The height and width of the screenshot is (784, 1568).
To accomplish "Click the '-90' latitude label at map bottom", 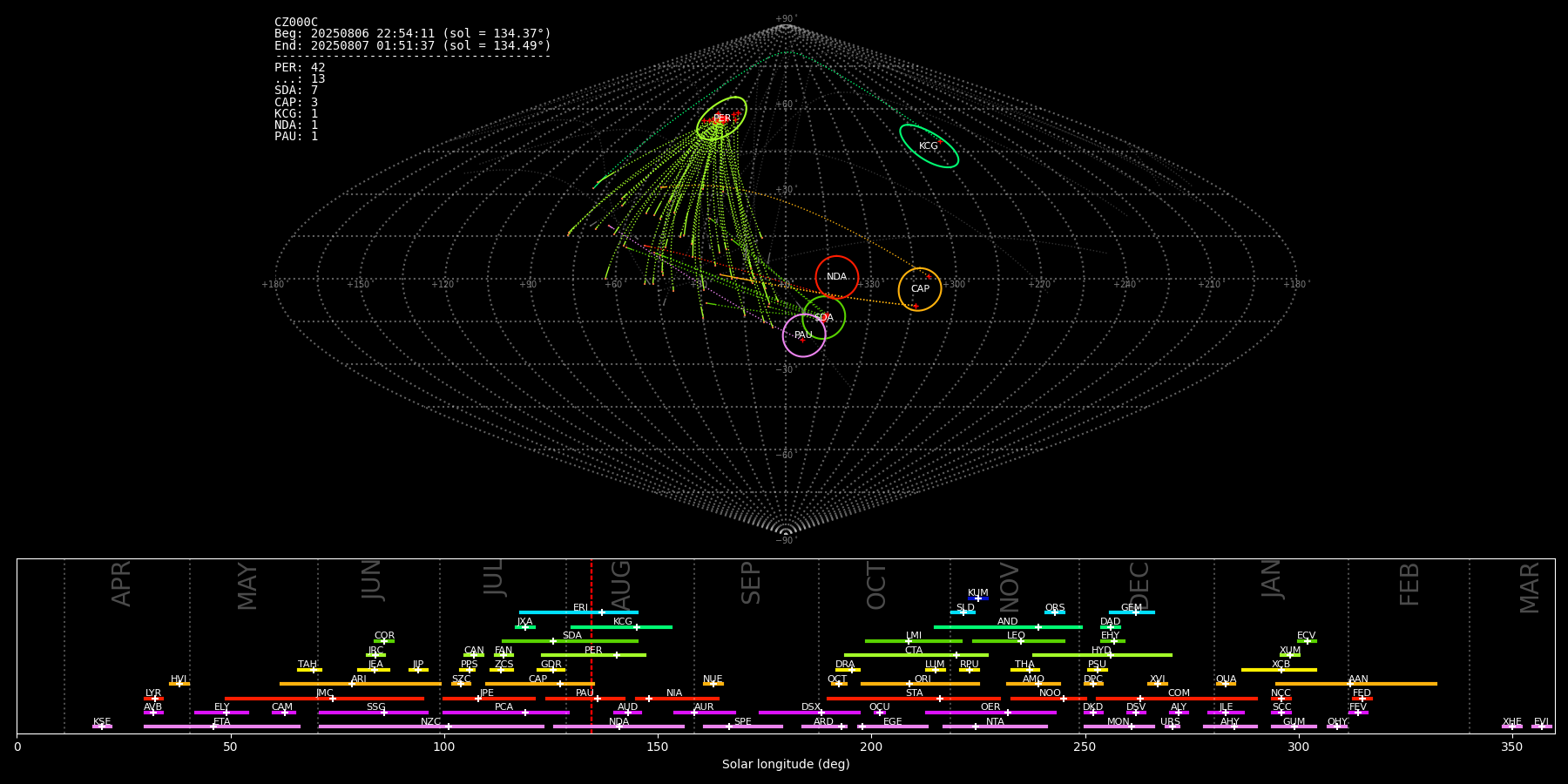I will (785, 540).
